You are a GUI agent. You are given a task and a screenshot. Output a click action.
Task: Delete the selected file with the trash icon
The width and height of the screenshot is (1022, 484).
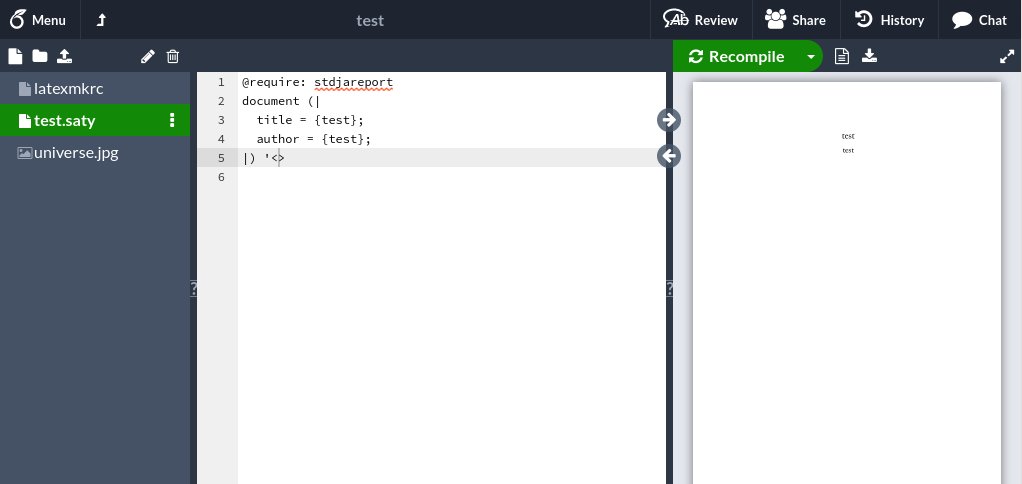(x=173, y=57)
